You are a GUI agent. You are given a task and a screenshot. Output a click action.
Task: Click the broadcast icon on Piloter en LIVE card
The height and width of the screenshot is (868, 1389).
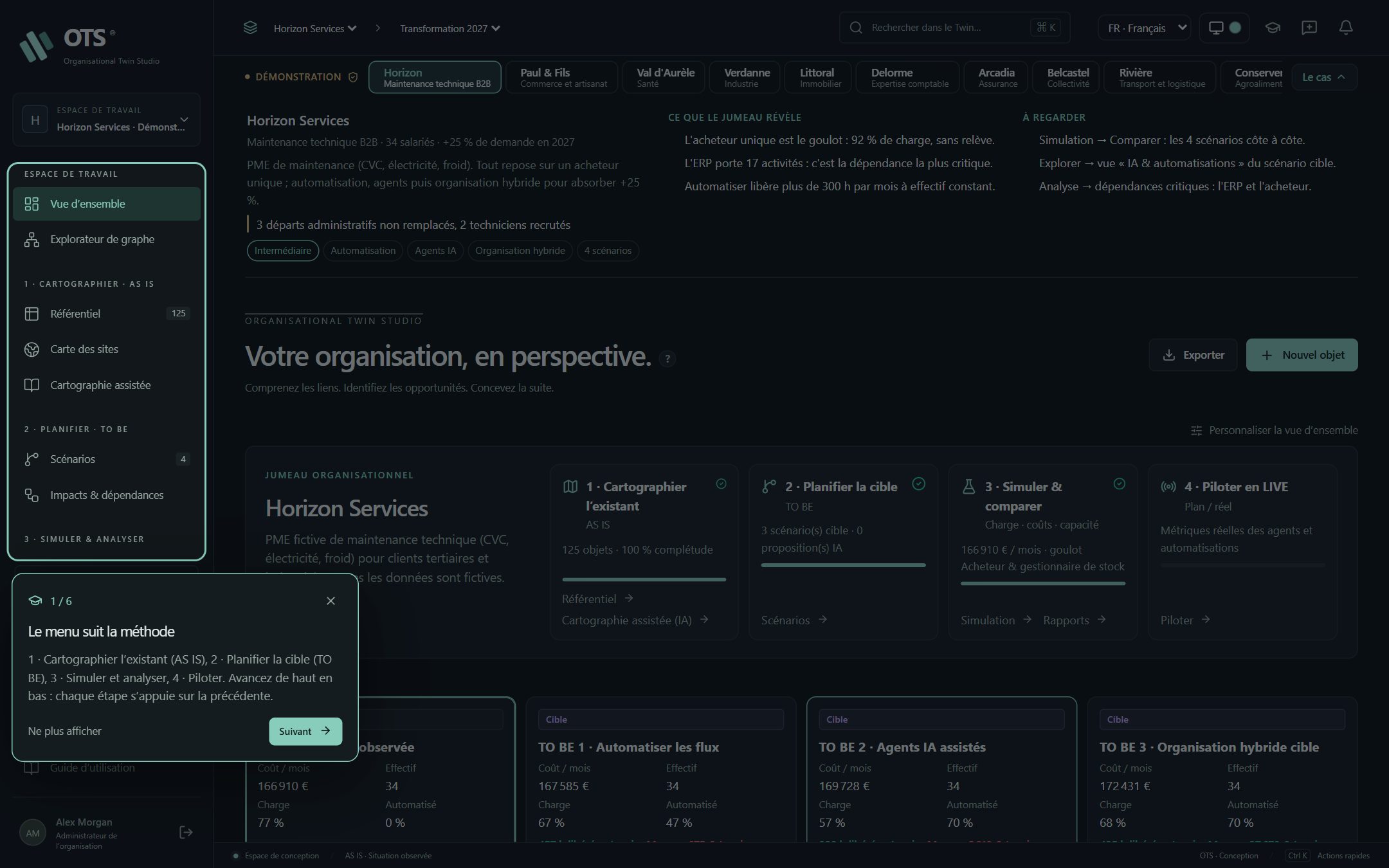point(1168,487)
